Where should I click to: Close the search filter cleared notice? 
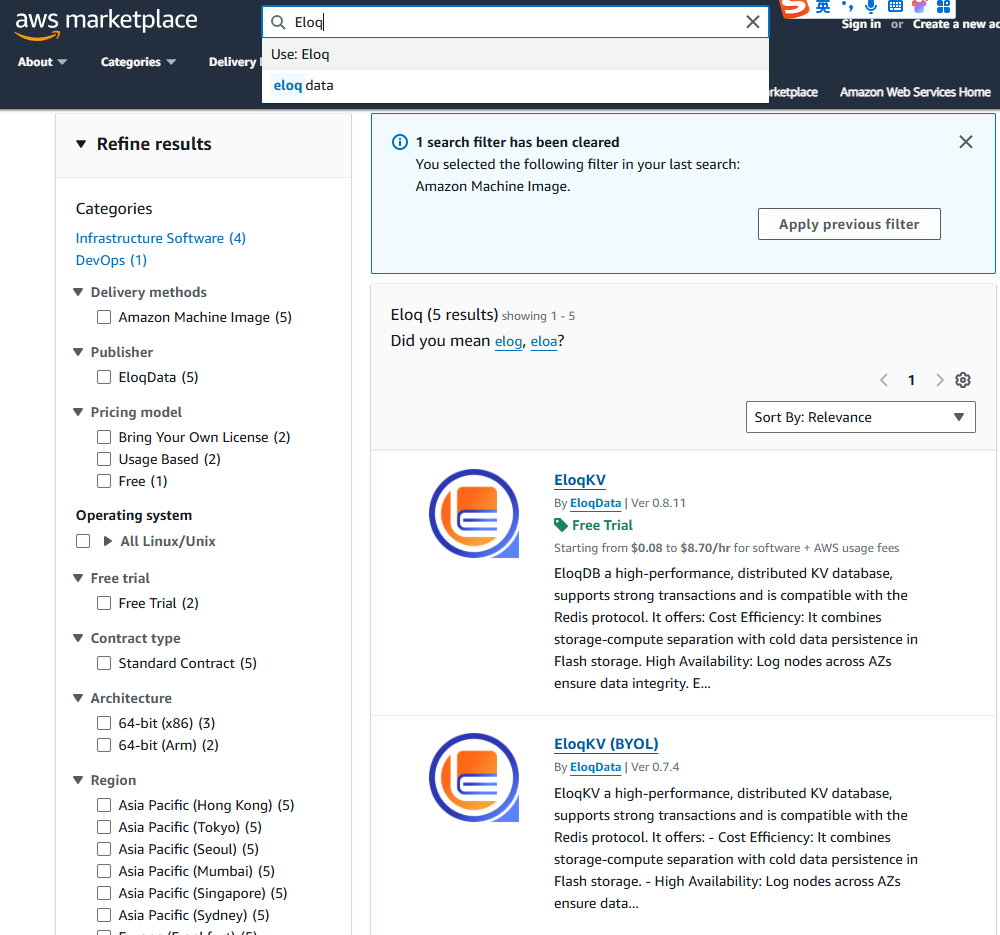pyautogui.click(x=966, y=142)
